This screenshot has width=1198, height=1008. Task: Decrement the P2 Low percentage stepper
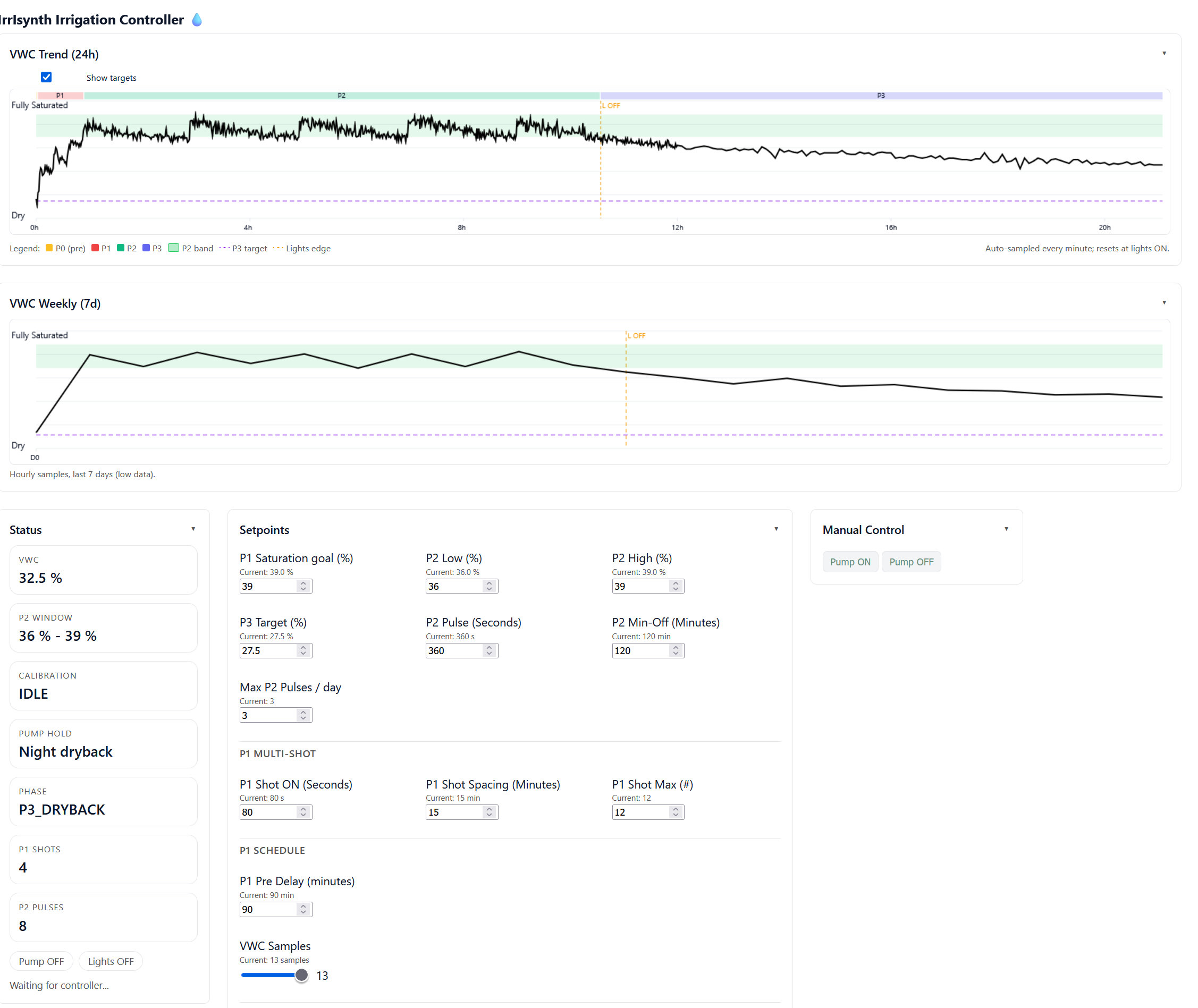point(490,589)
